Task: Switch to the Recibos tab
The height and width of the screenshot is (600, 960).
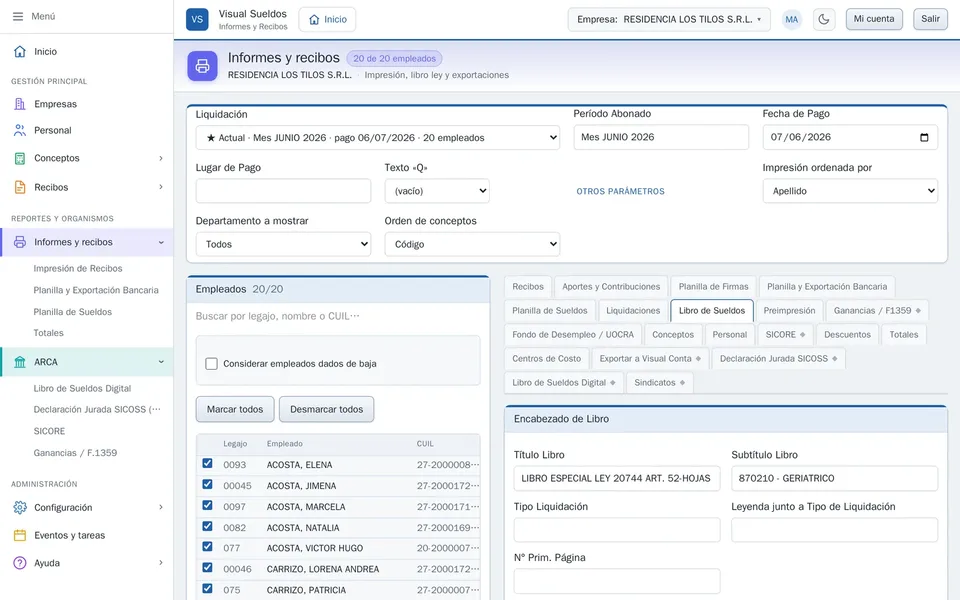Action: pyautogui.click(x=528, y=287)
